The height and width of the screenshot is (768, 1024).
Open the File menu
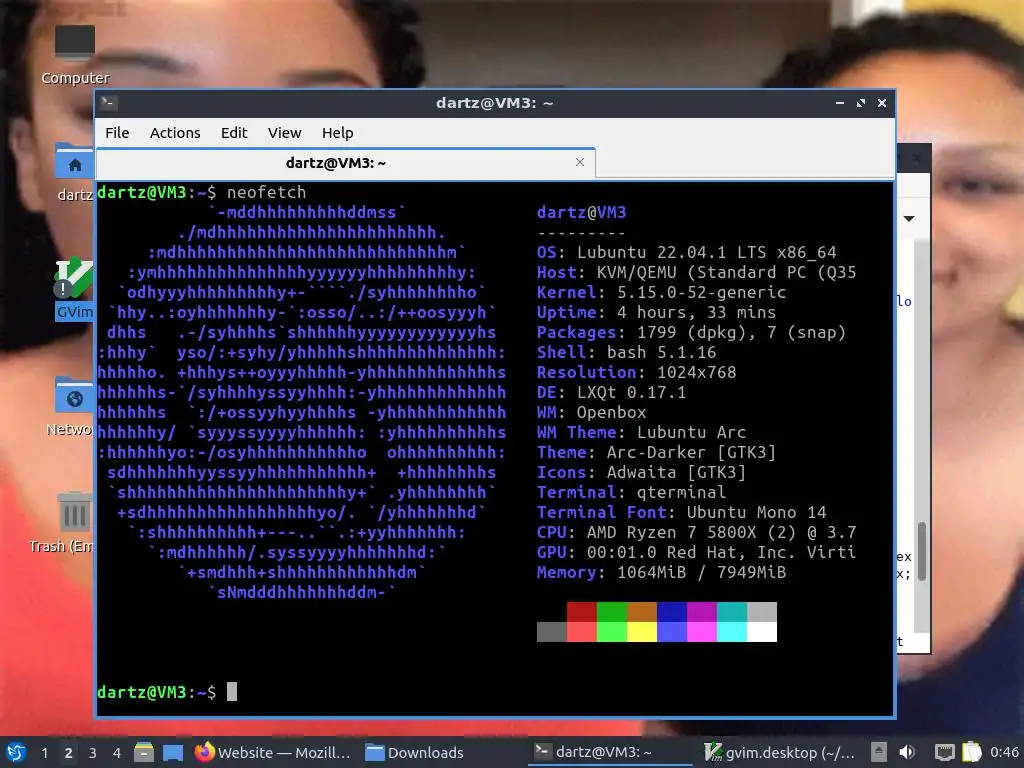tap(117, 133)
